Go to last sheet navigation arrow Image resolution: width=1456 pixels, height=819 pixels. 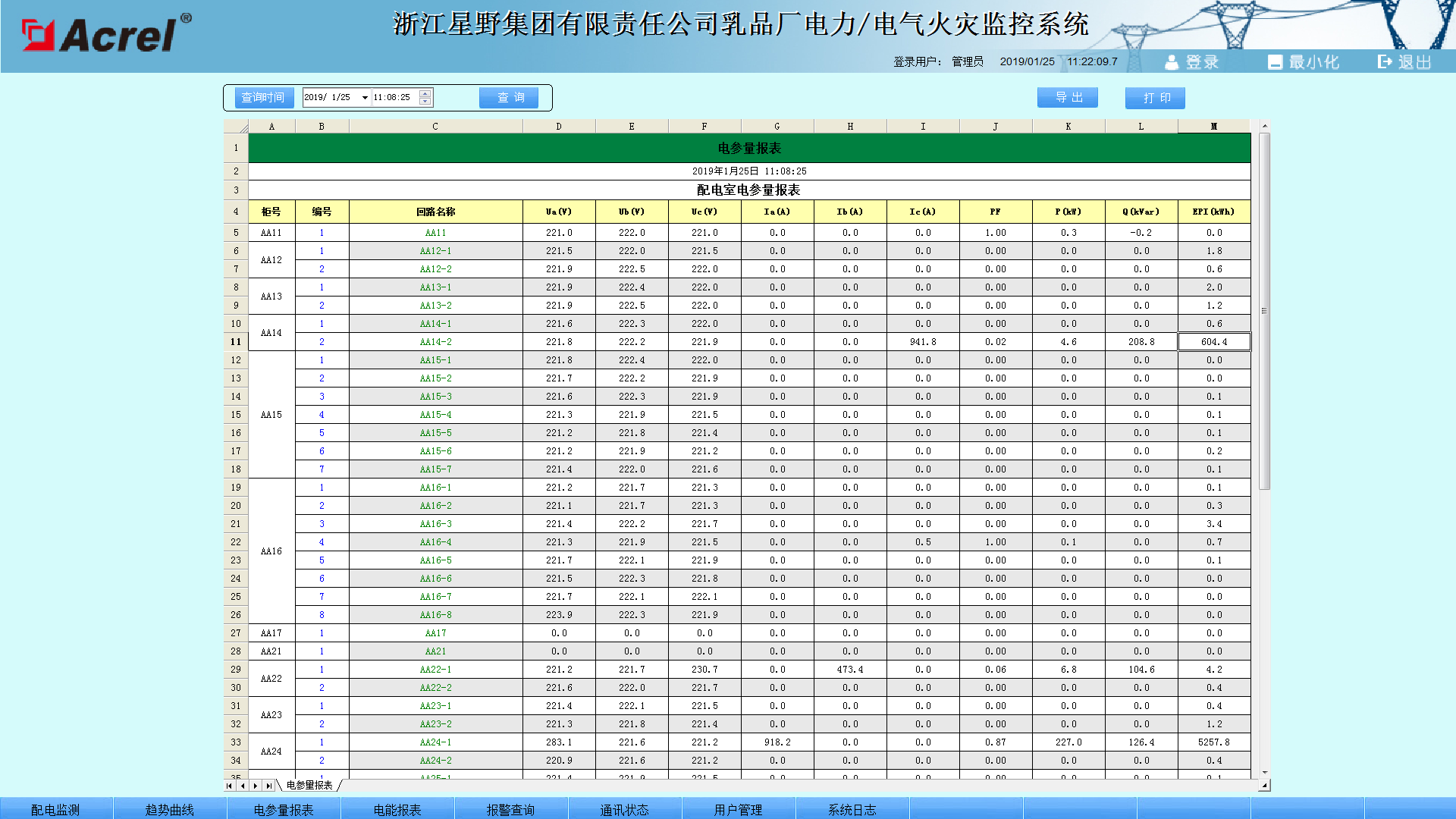(268, 786)
